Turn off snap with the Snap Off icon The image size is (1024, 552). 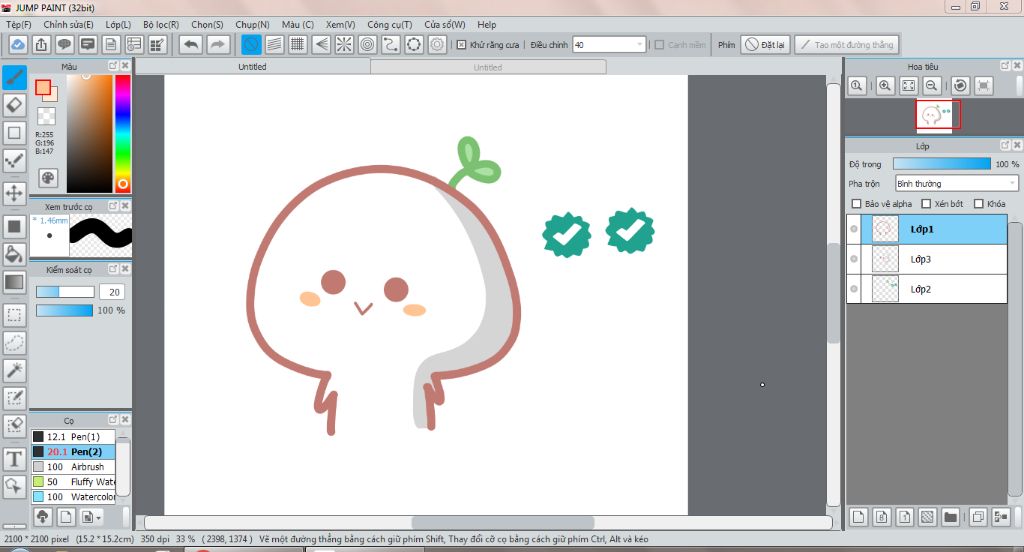point(251,44)
